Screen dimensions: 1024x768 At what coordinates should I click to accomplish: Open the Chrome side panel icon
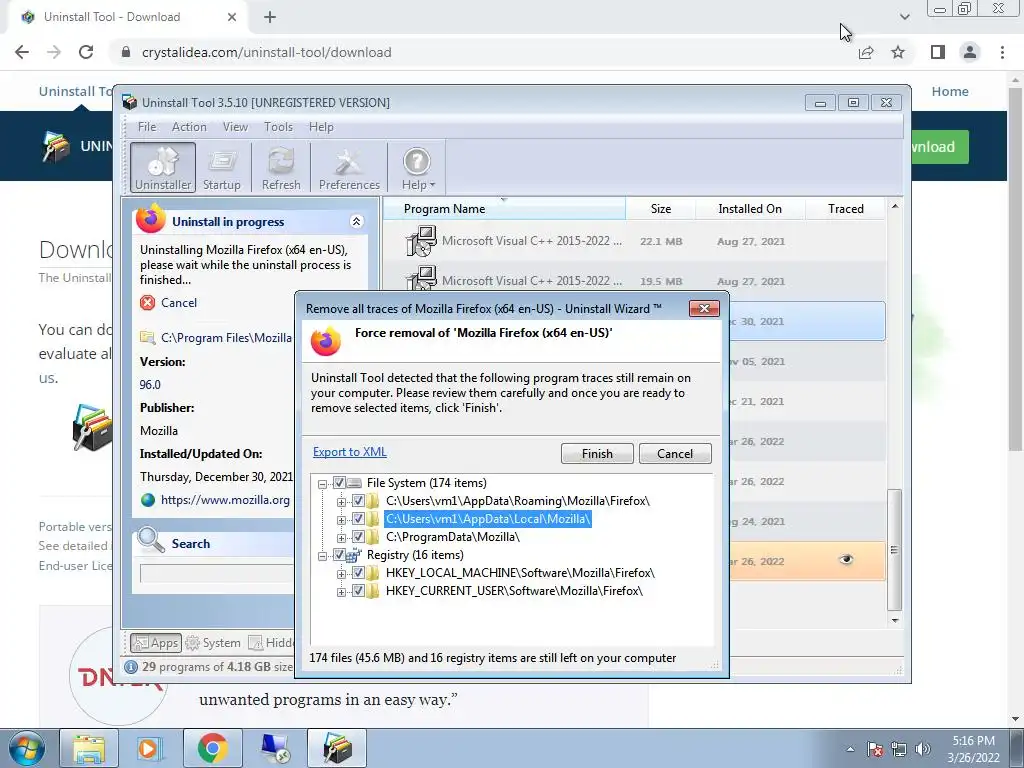click(938, 52)
